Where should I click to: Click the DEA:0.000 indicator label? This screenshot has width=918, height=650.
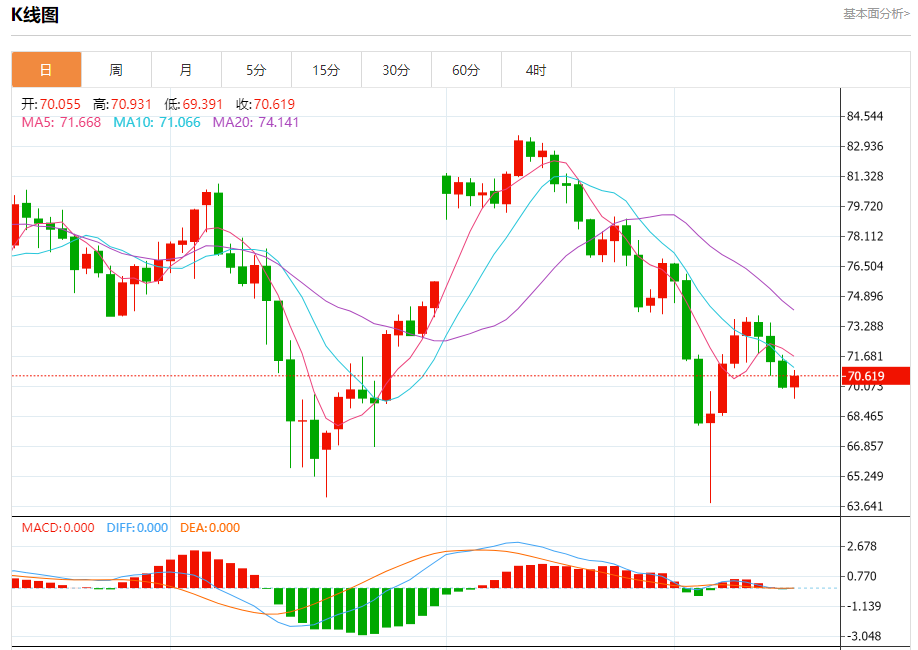tap(210, 528)
